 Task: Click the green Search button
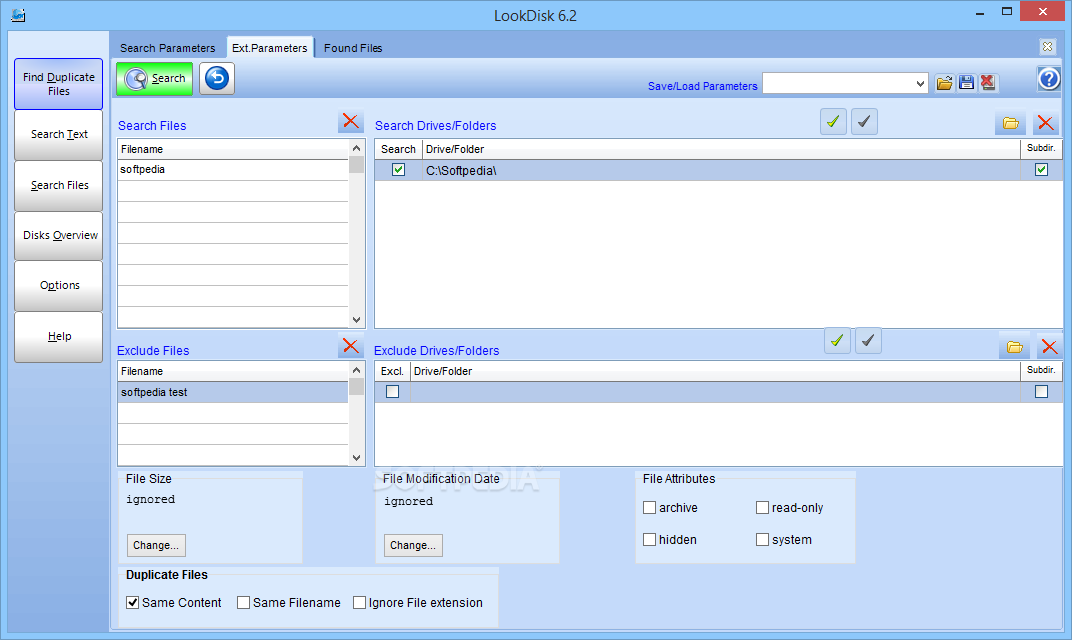pyautogui.click(x=154, y=79)
